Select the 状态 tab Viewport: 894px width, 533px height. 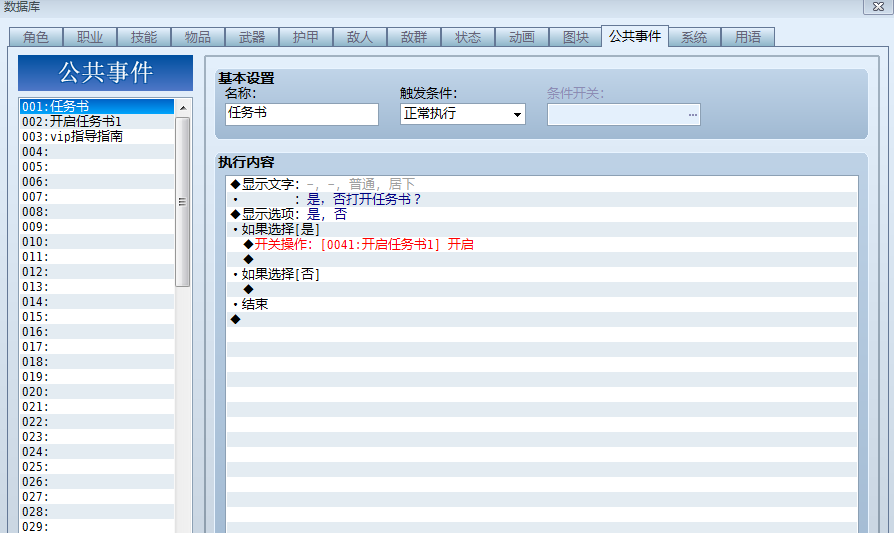coord(468,37)
